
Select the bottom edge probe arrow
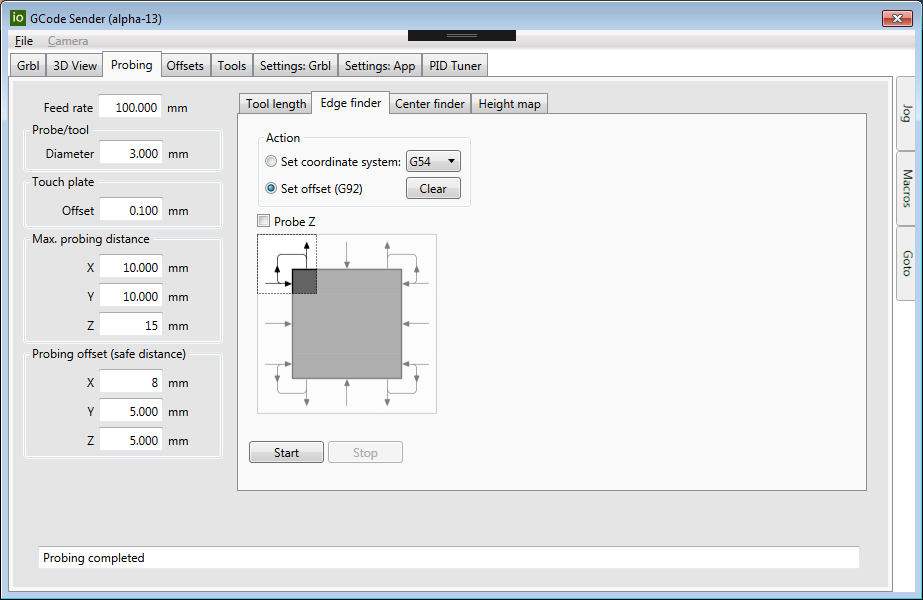[x=346, y=394]
